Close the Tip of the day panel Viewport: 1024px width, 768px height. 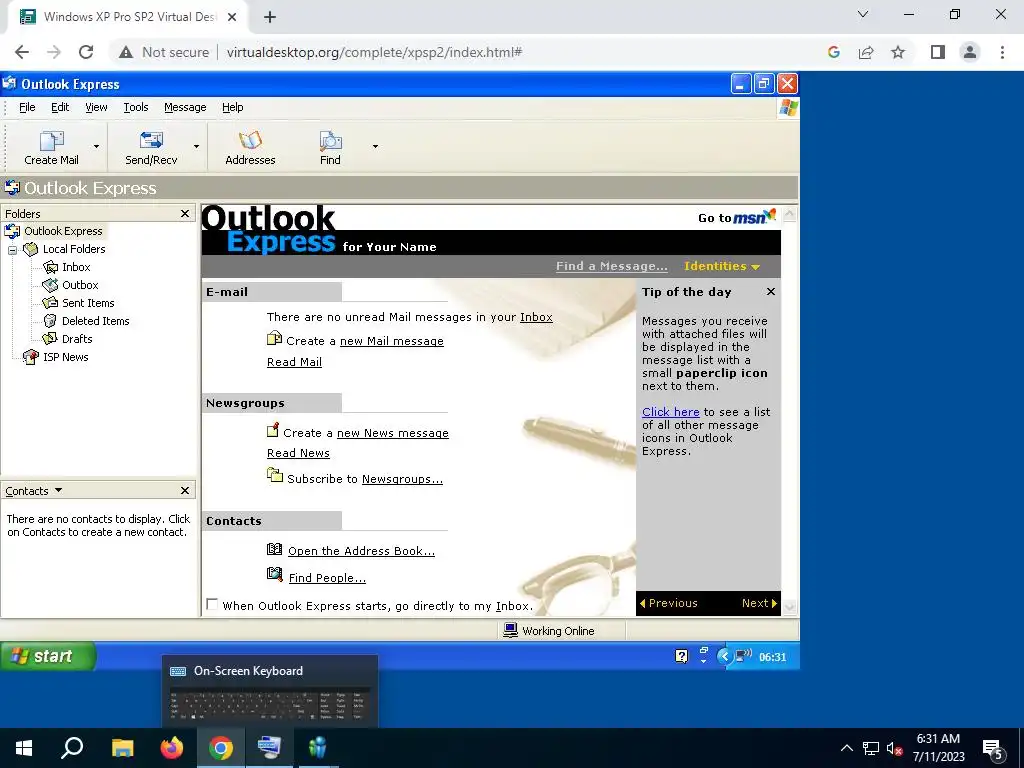click(x=771, y=292)
